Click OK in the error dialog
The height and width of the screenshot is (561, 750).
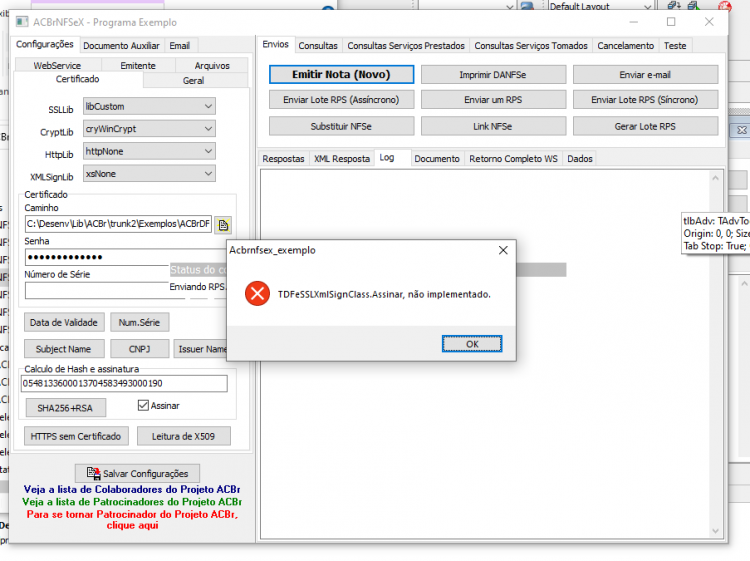tap(472, 344)
